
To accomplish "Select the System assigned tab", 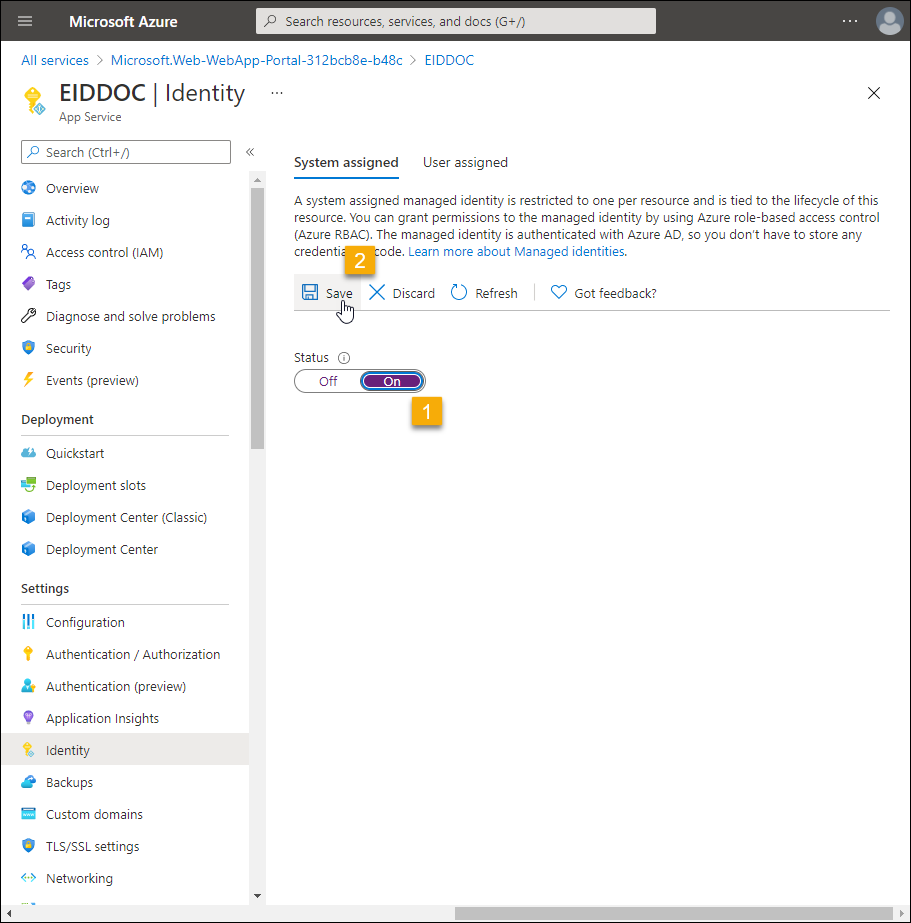I will [346, 162].
